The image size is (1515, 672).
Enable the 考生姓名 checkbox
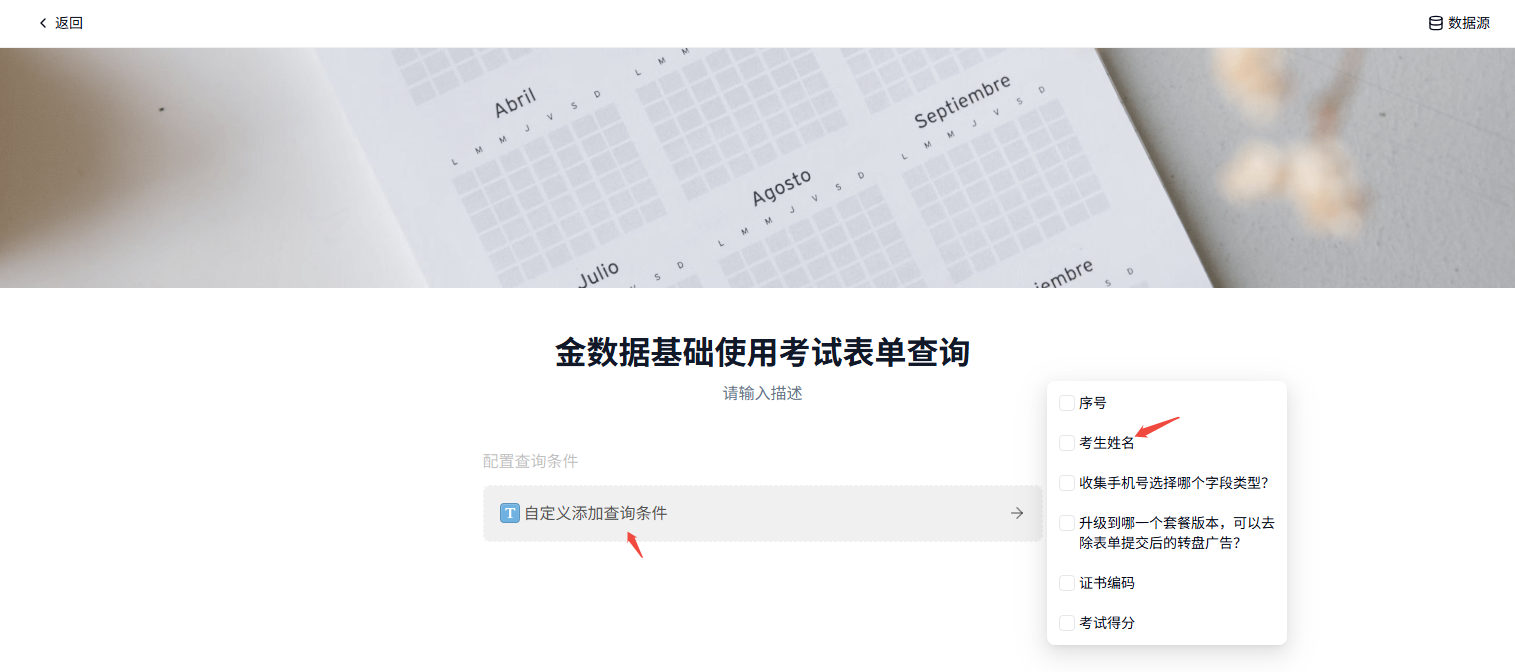[x=1067, y=443]
